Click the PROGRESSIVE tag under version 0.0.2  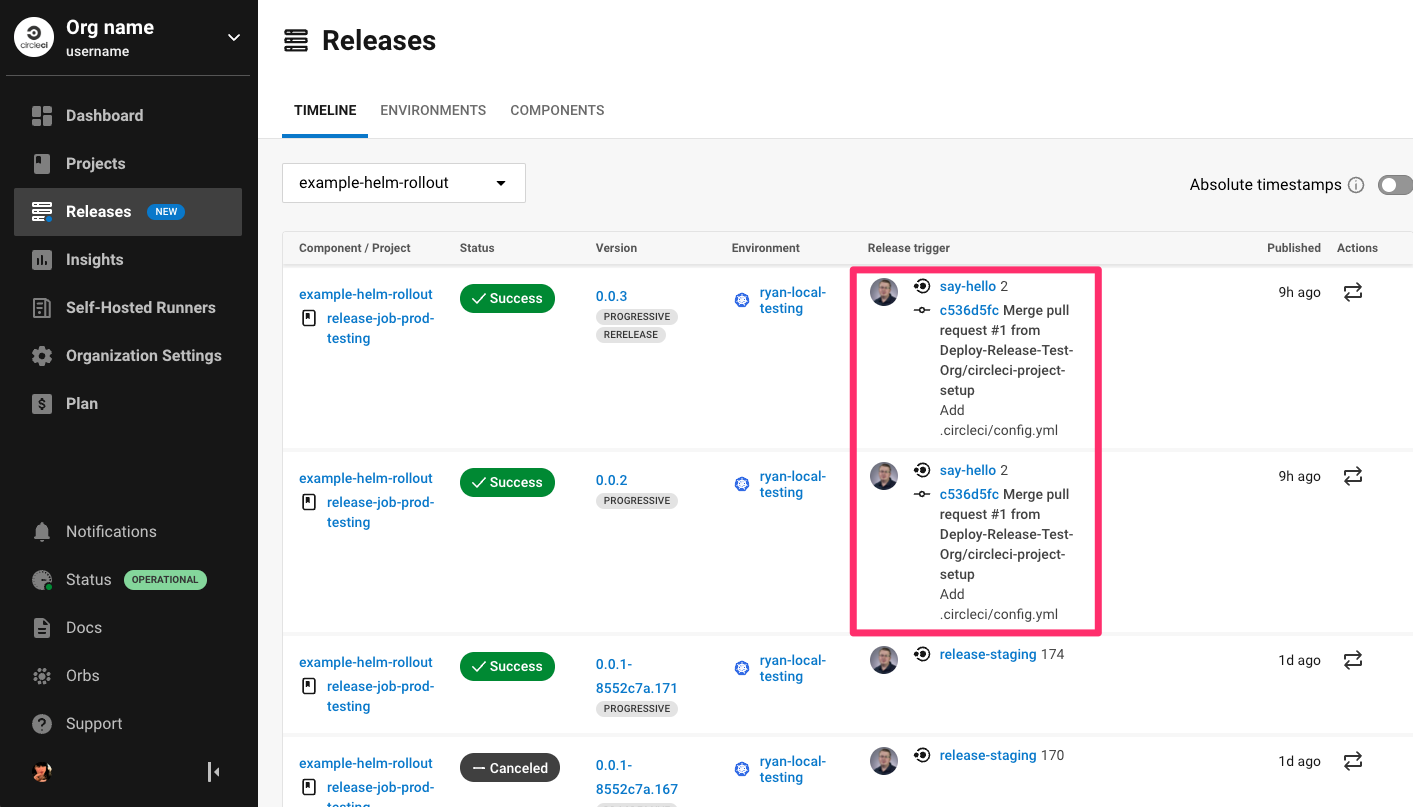(637, 501)
